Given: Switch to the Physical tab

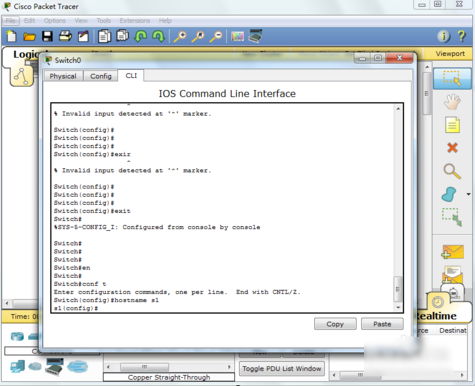Looking at the screenshot, I should click(63, 76).
